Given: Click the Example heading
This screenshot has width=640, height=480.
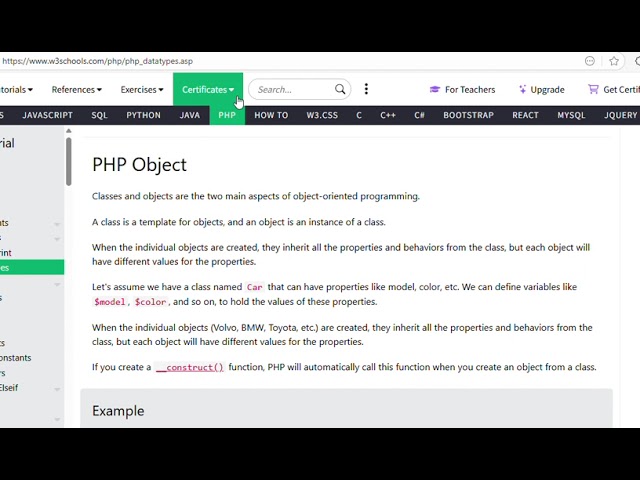Looking at the screenshot, I should coord(118,411).
